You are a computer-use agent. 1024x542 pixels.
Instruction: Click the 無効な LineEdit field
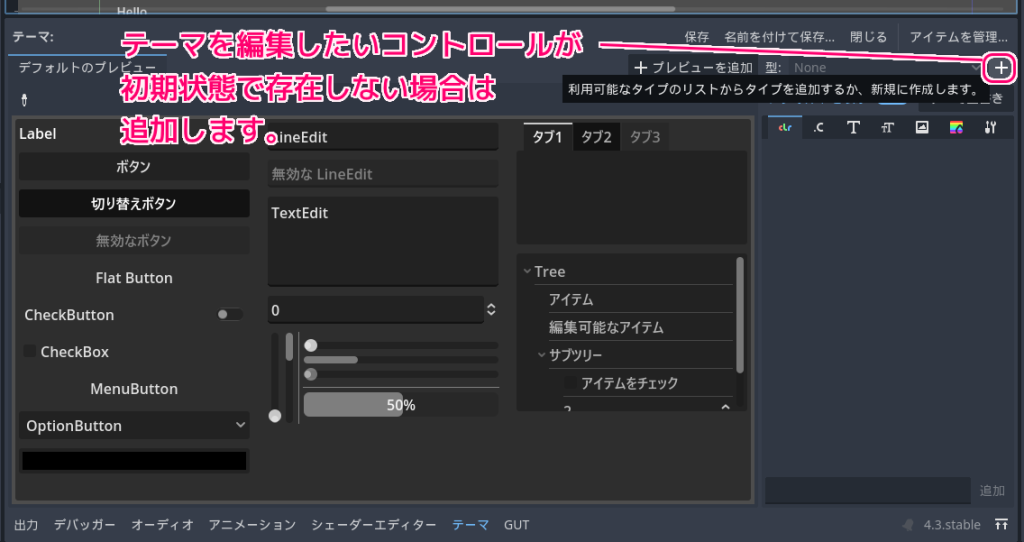383,174
